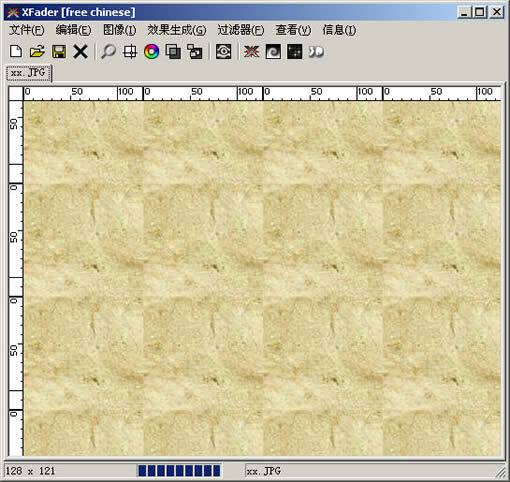Viewport: 510px width, 482px height.
Task: Open a file with folder icon
Action: pos(37,52)
